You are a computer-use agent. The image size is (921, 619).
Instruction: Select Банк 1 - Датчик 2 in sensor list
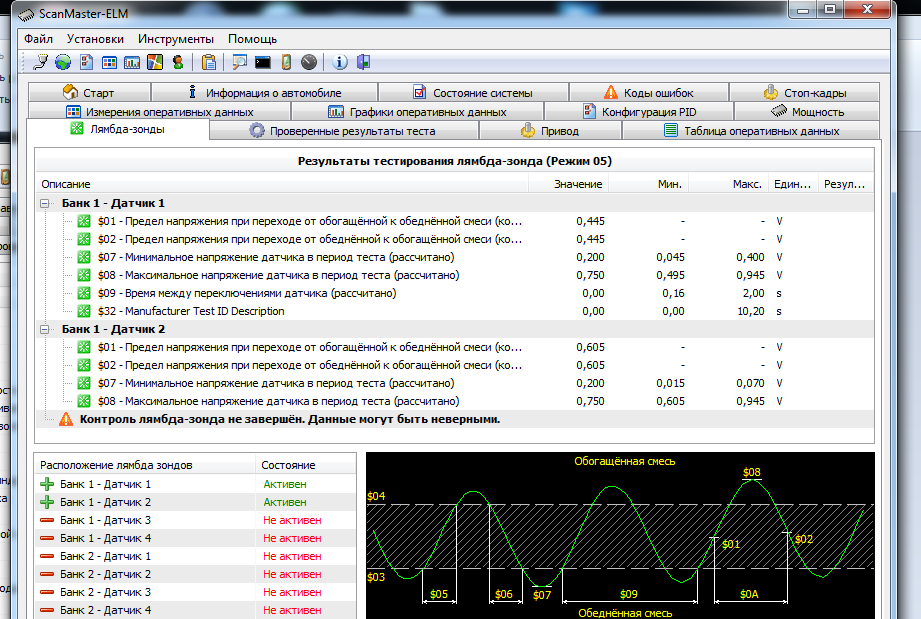(x=105, y=502)
